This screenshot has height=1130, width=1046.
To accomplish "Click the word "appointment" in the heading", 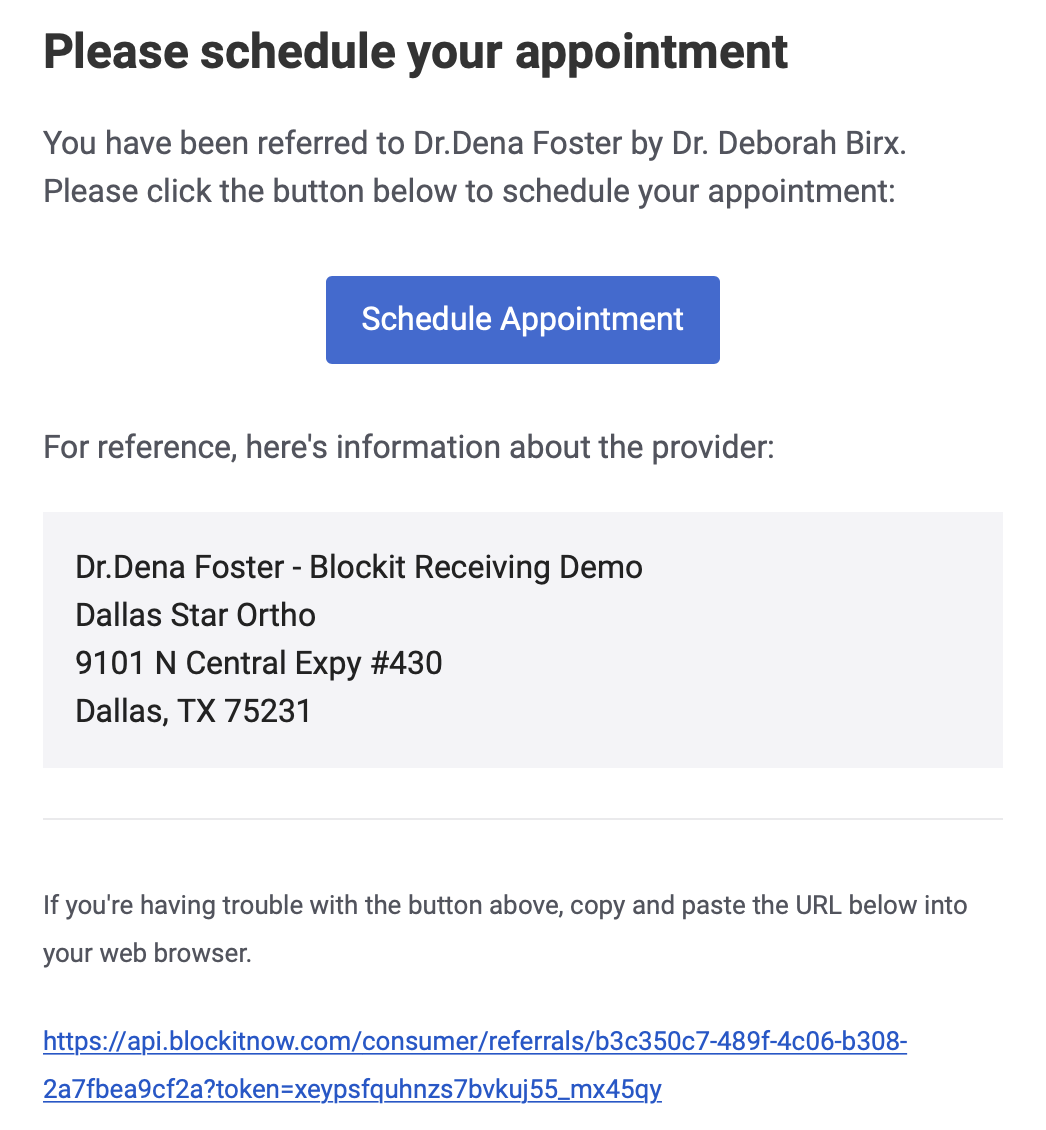I will pyautogui.click(x=651, y=53).
